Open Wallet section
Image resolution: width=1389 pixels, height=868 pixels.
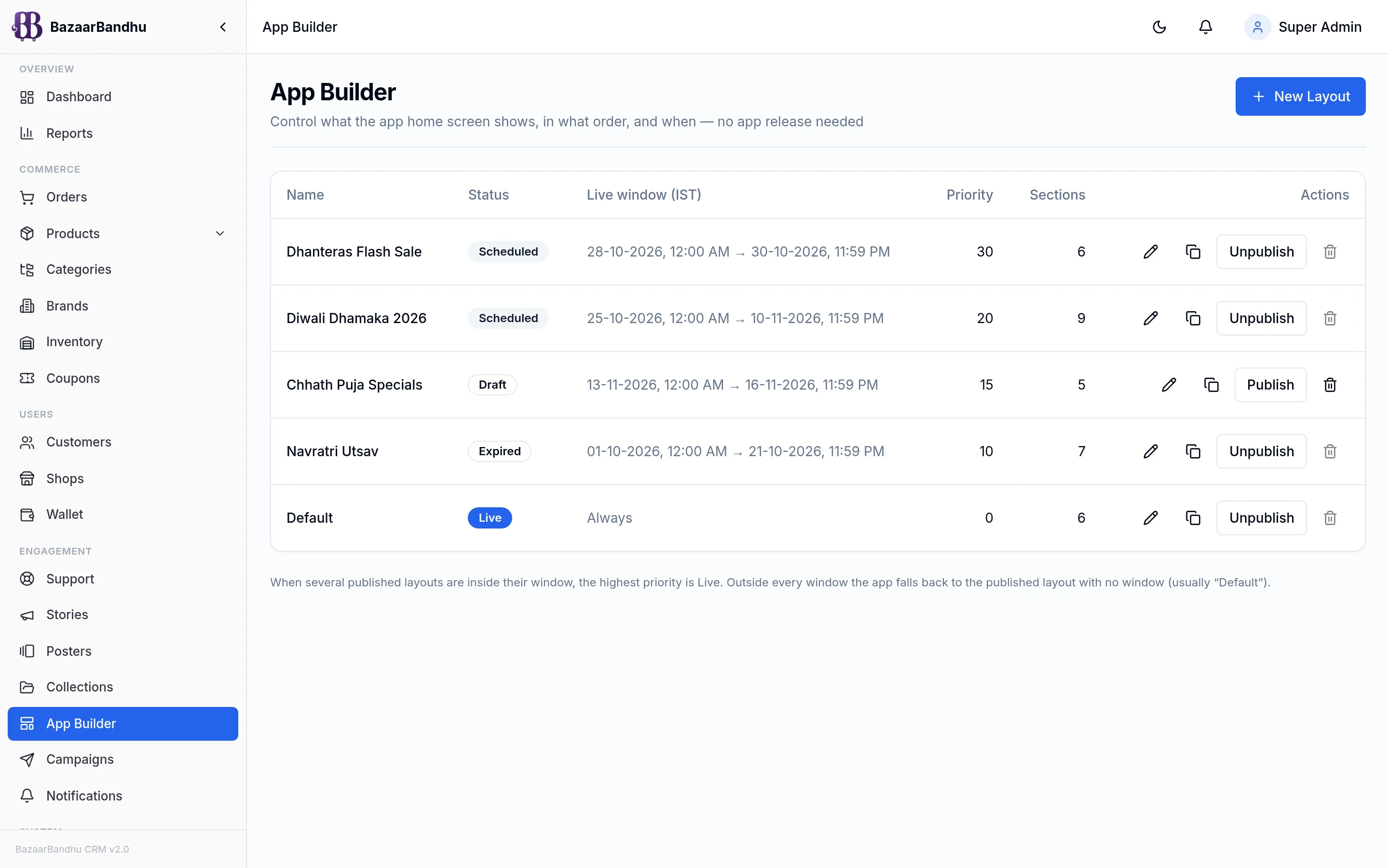click(x=123, y=515)
